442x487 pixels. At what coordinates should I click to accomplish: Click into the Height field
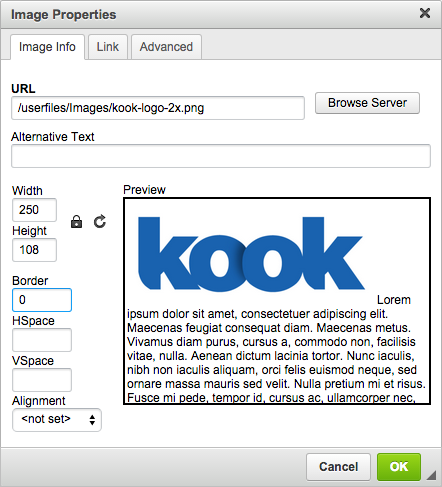click(x=34, y=250)
